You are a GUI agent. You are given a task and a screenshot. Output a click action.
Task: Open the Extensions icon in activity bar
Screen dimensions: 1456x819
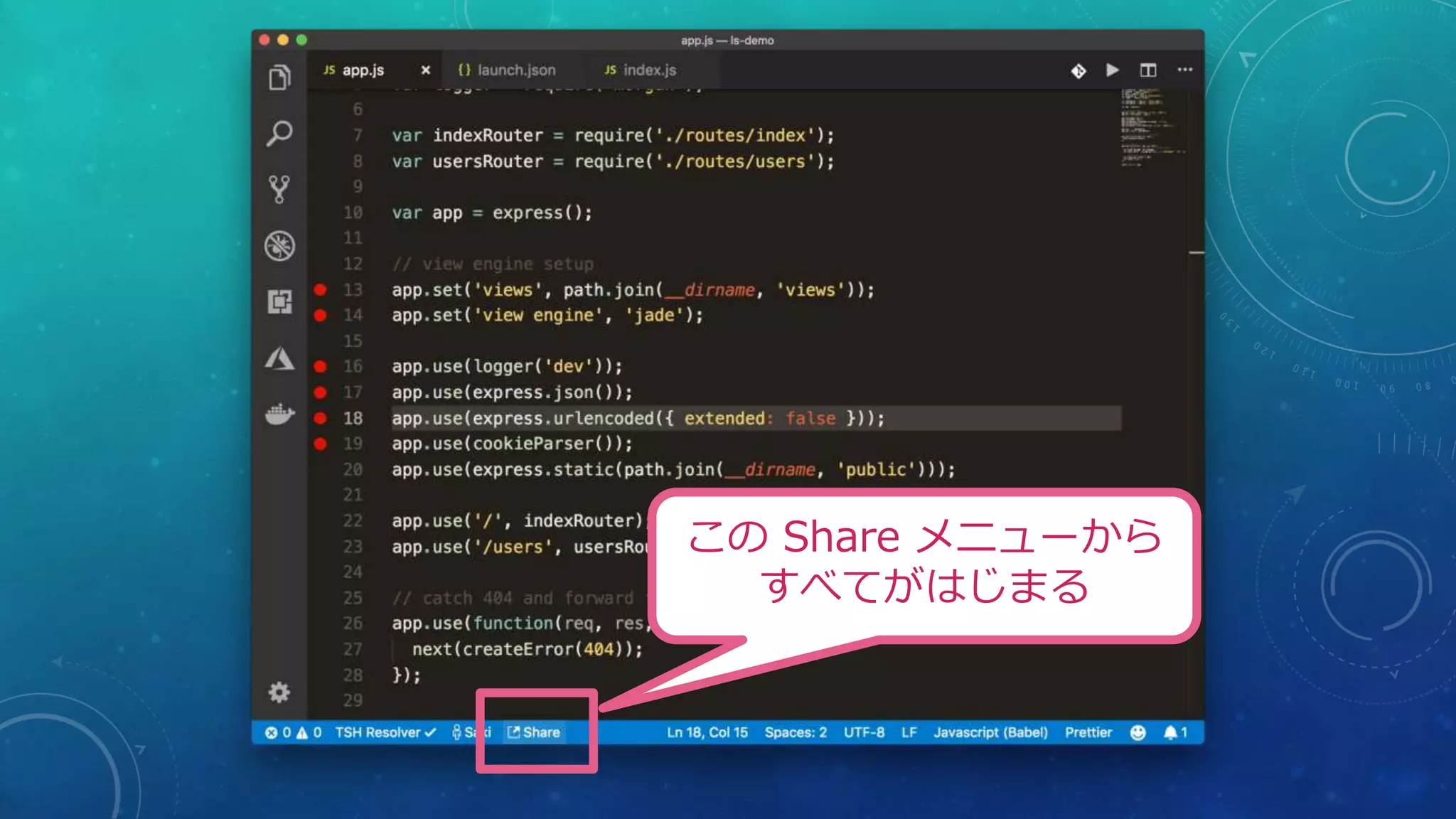279,301
